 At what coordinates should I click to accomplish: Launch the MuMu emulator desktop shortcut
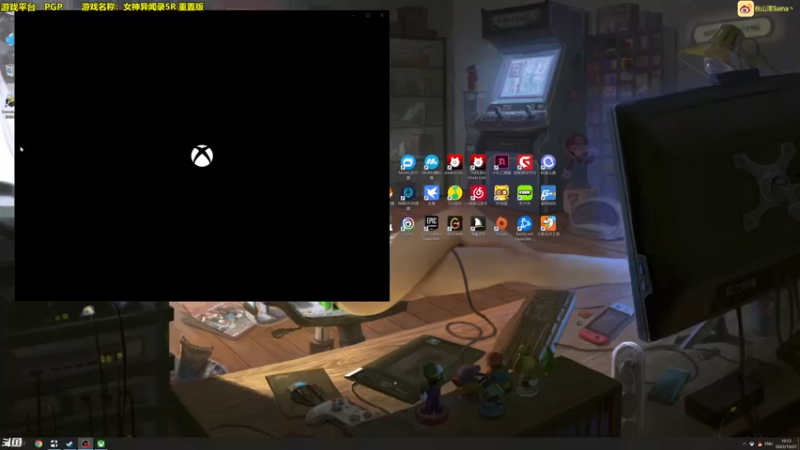click(x=431, y=163)
